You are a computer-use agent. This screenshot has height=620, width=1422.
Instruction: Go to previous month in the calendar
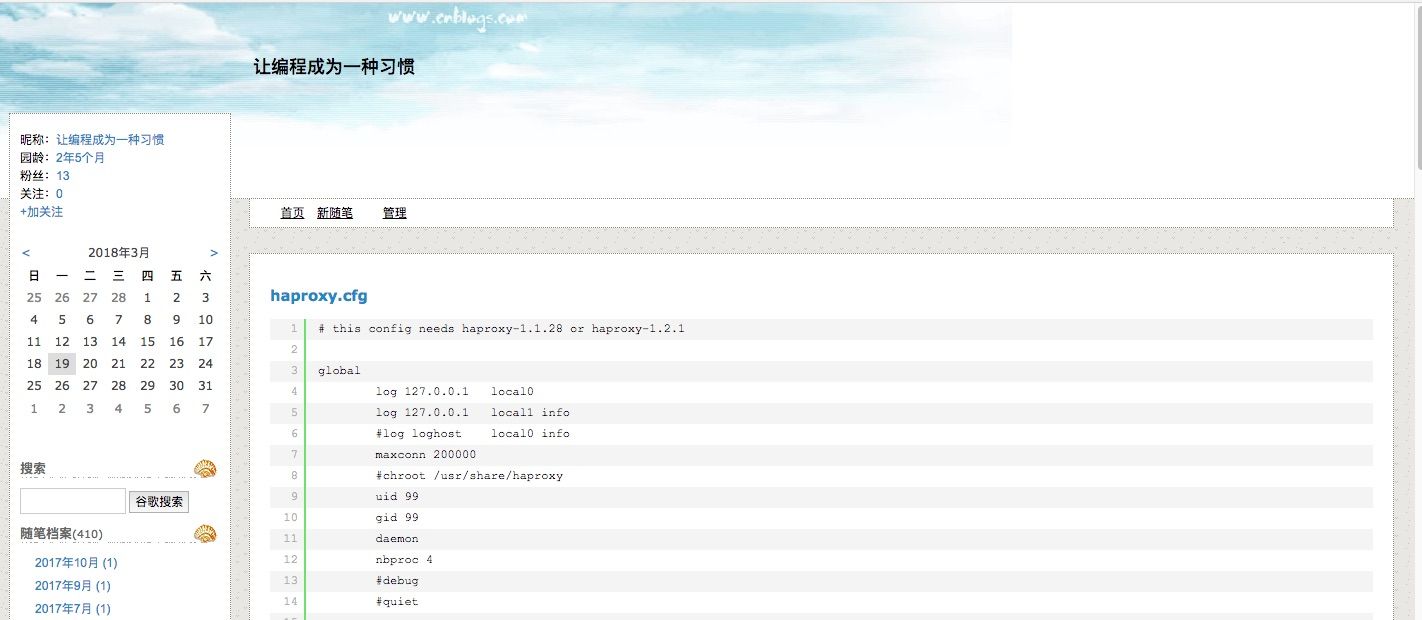26,252
